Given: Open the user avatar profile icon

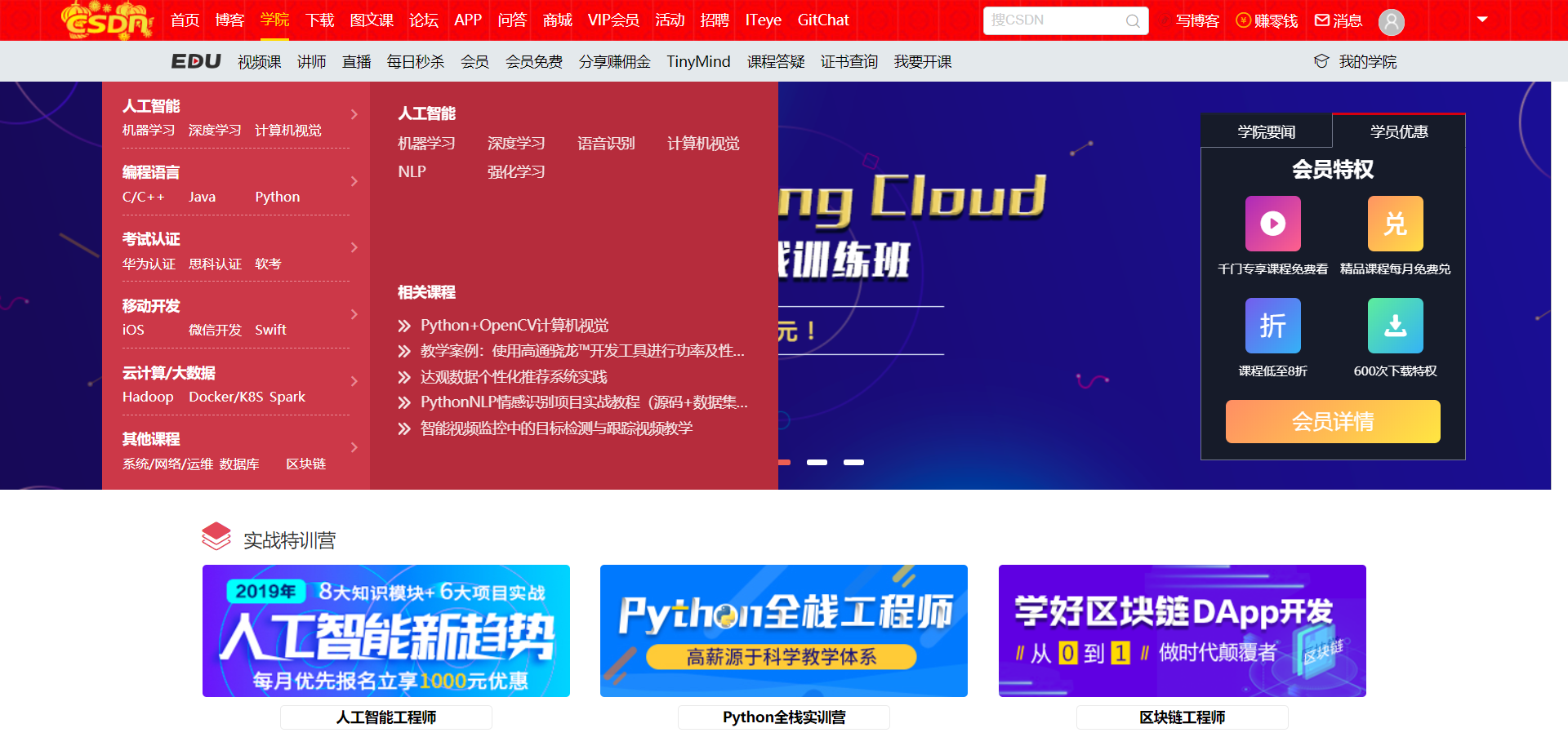Looking at the screenshot, I should point(1392,21).
